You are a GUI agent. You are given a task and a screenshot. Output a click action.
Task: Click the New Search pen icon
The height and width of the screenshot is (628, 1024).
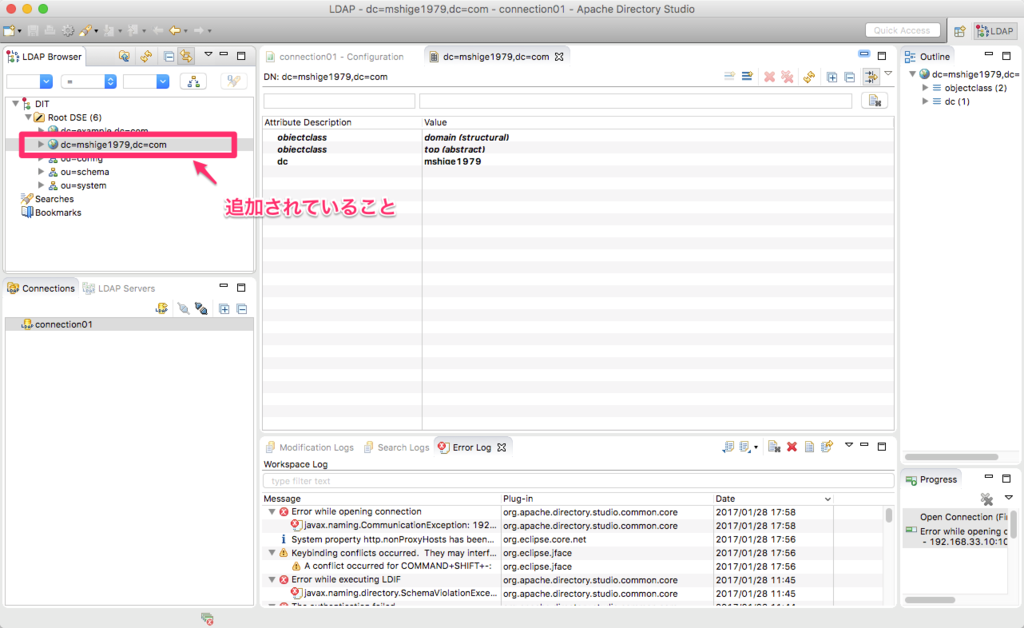tap(85, 31)
